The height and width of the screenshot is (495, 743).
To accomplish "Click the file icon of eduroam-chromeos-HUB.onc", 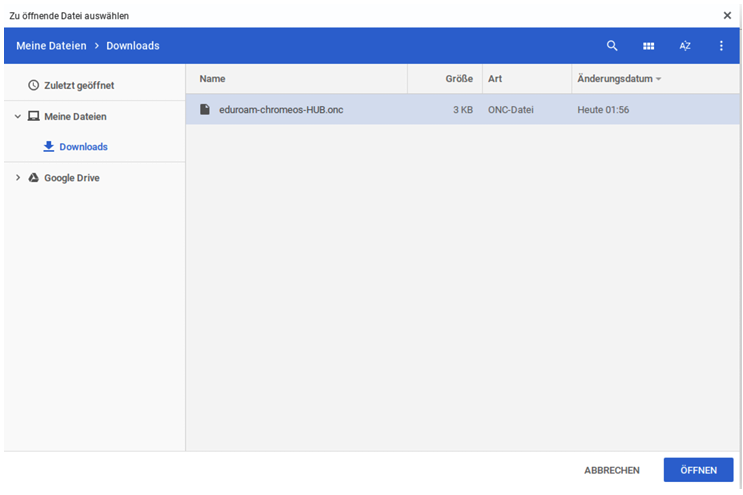I will point(205,109).
